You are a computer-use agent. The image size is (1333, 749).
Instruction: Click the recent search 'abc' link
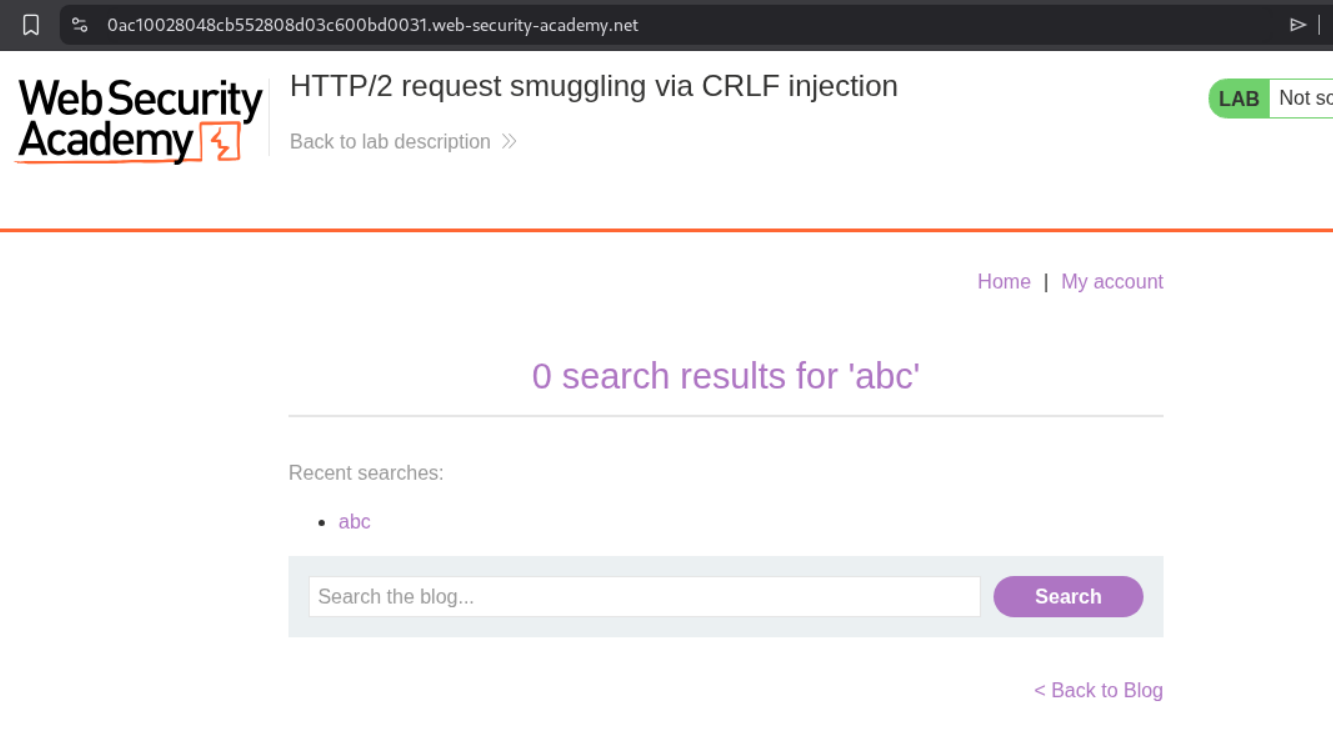(354, 522)
